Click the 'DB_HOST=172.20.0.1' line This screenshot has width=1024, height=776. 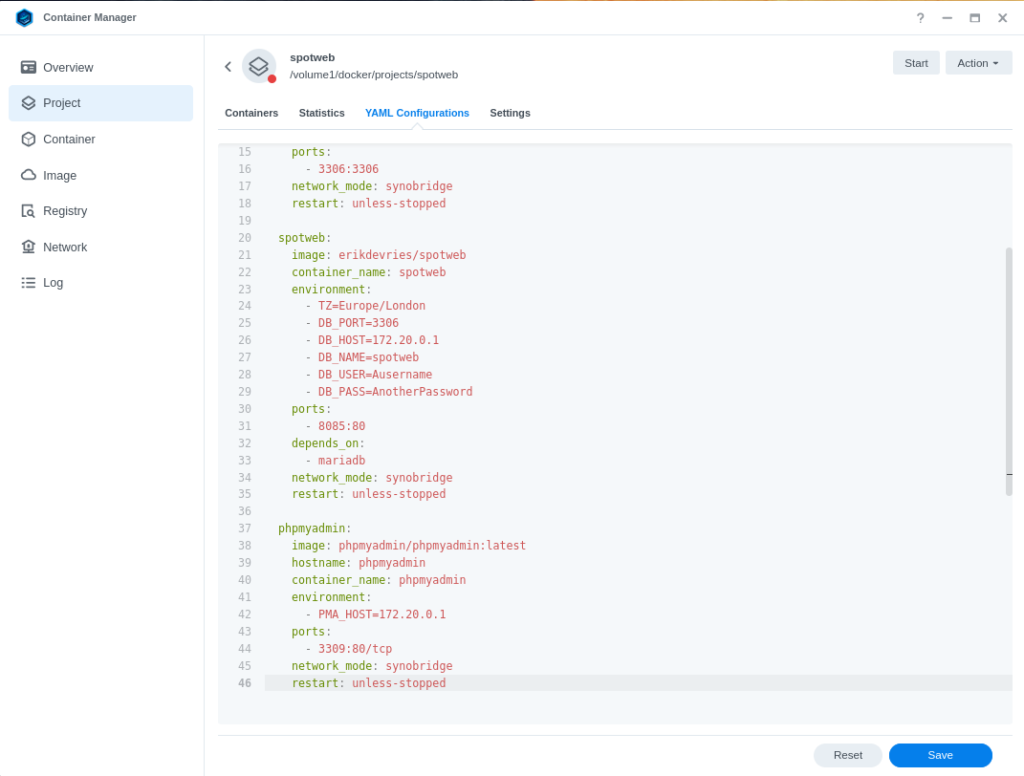pos(379,340)
